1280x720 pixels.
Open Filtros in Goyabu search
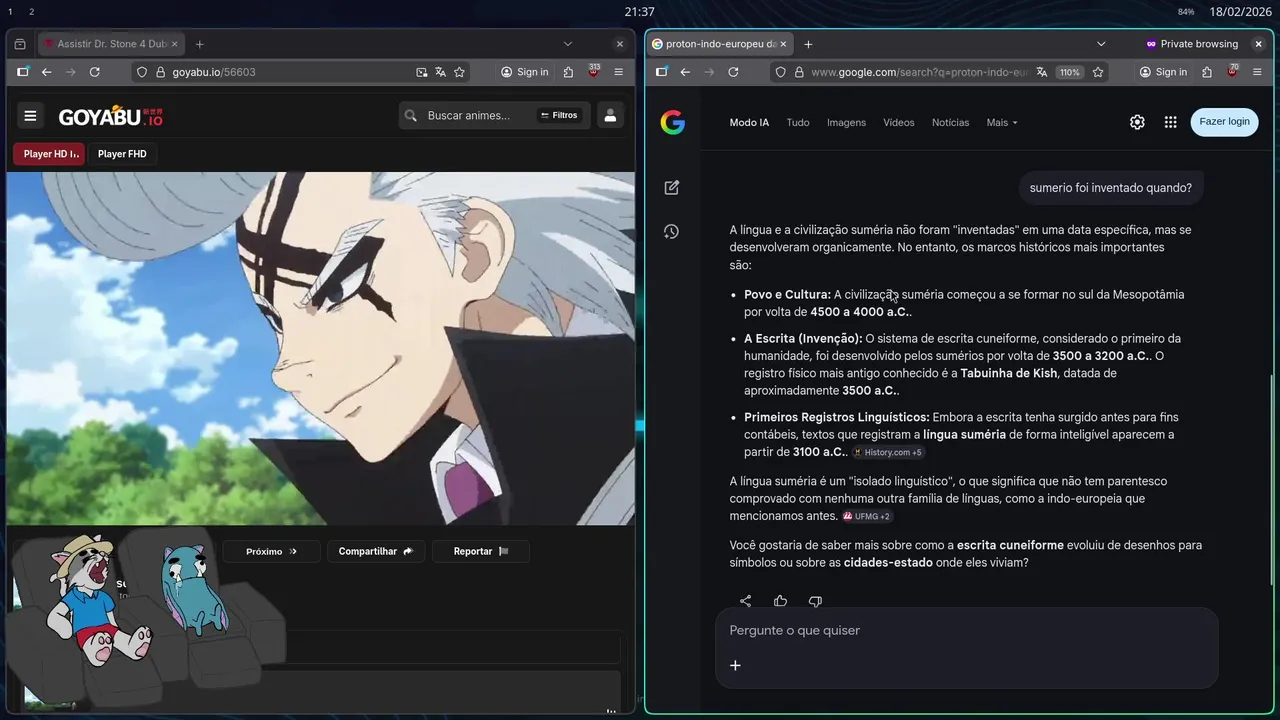pos(559,115)
